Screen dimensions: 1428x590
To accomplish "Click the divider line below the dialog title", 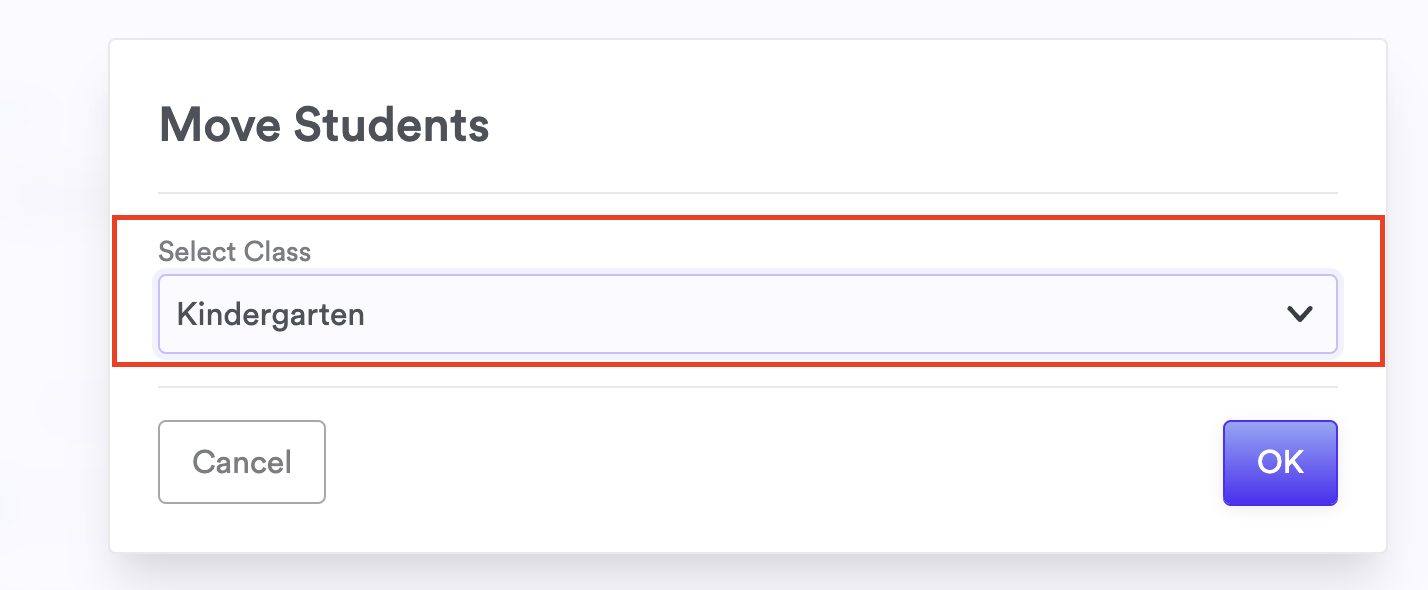I will tap(747, 192).
